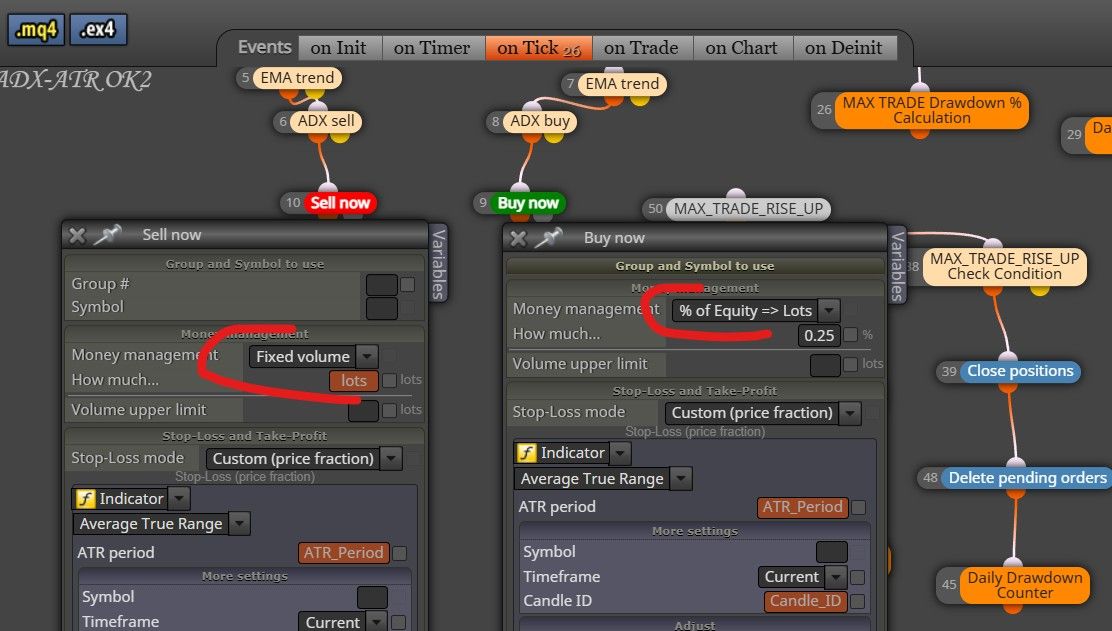The height and width of the screenshot is (631, 1112).
Task: Open Timeframe Current dropdown in Sell now panel
Action: click(342, 622)
